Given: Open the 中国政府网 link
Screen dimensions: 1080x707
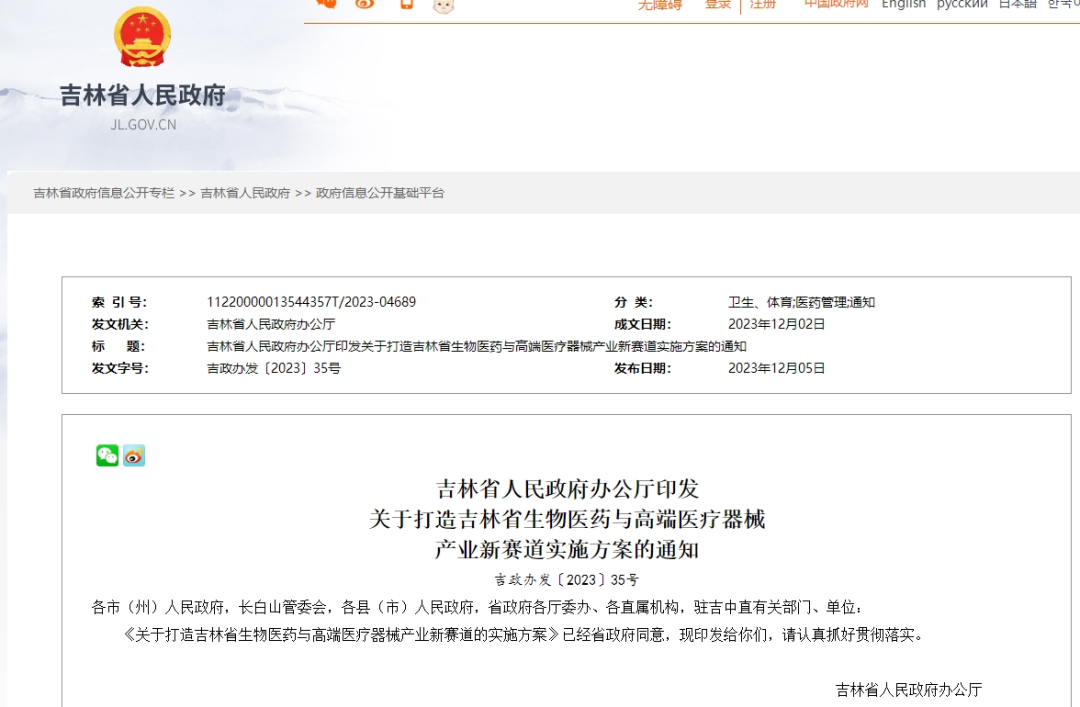Looking at the screenshot, I should click(x=835, y=5).
